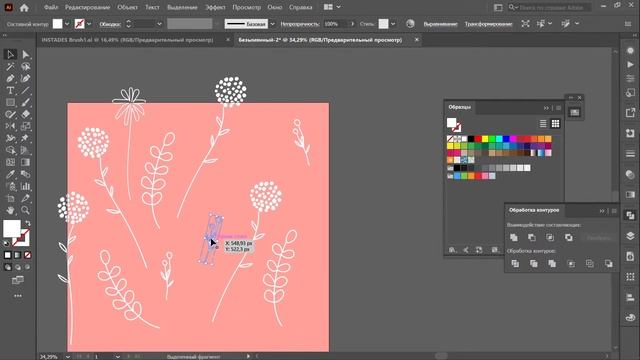The width and height of the screenshot is (640, 360).
Task: Open stroke weight dropdown
Action: 159,24
